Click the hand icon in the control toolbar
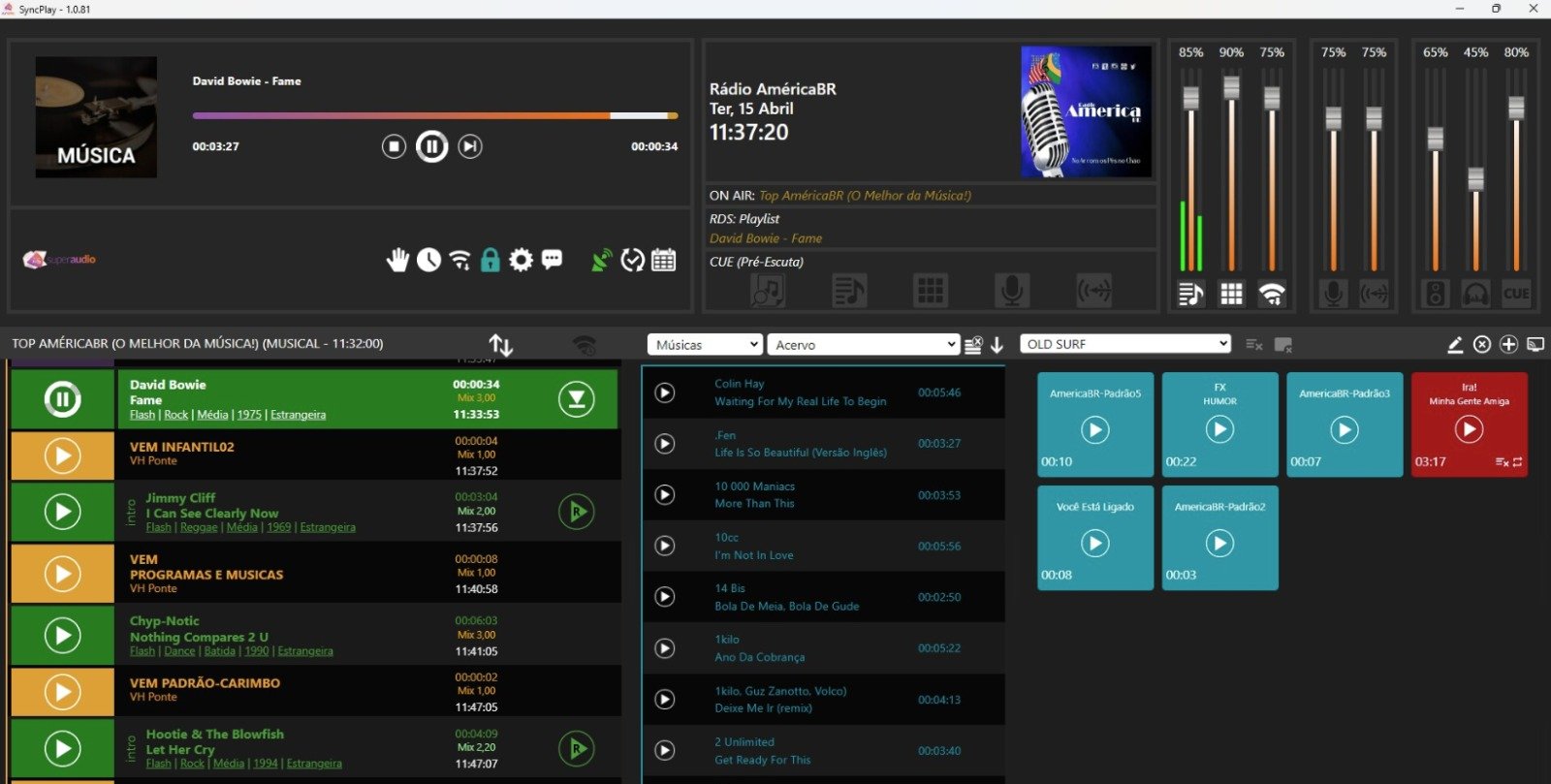1551x784 pixels. pos(397,260)
